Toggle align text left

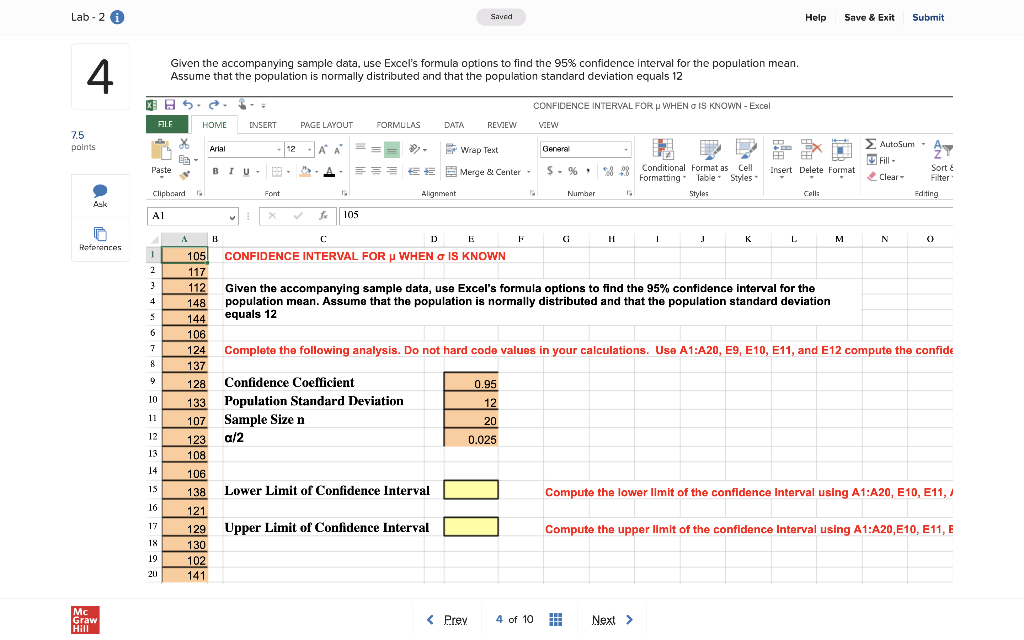pos(360,171)
